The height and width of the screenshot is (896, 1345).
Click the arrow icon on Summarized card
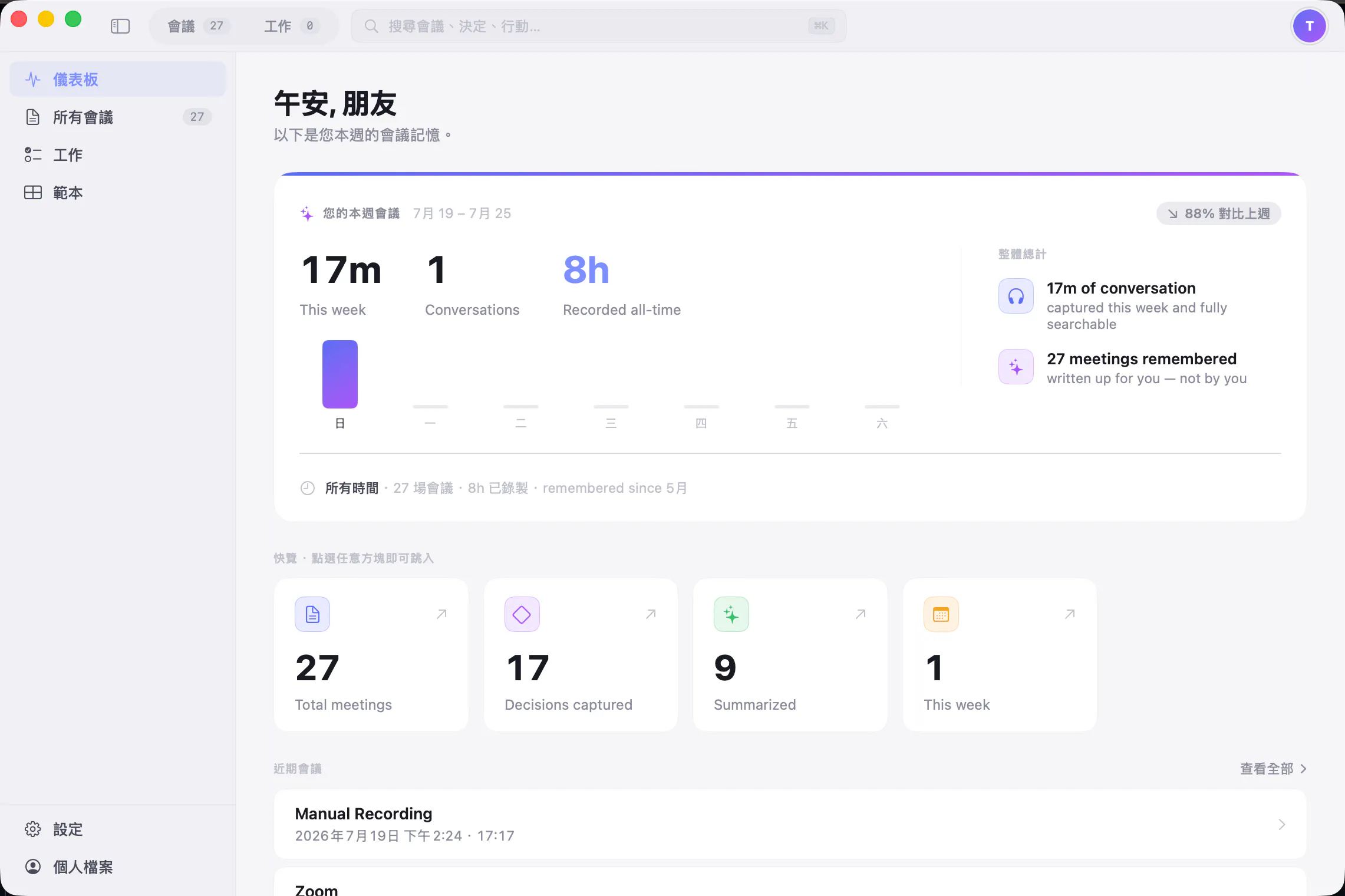tap(861, 614)
